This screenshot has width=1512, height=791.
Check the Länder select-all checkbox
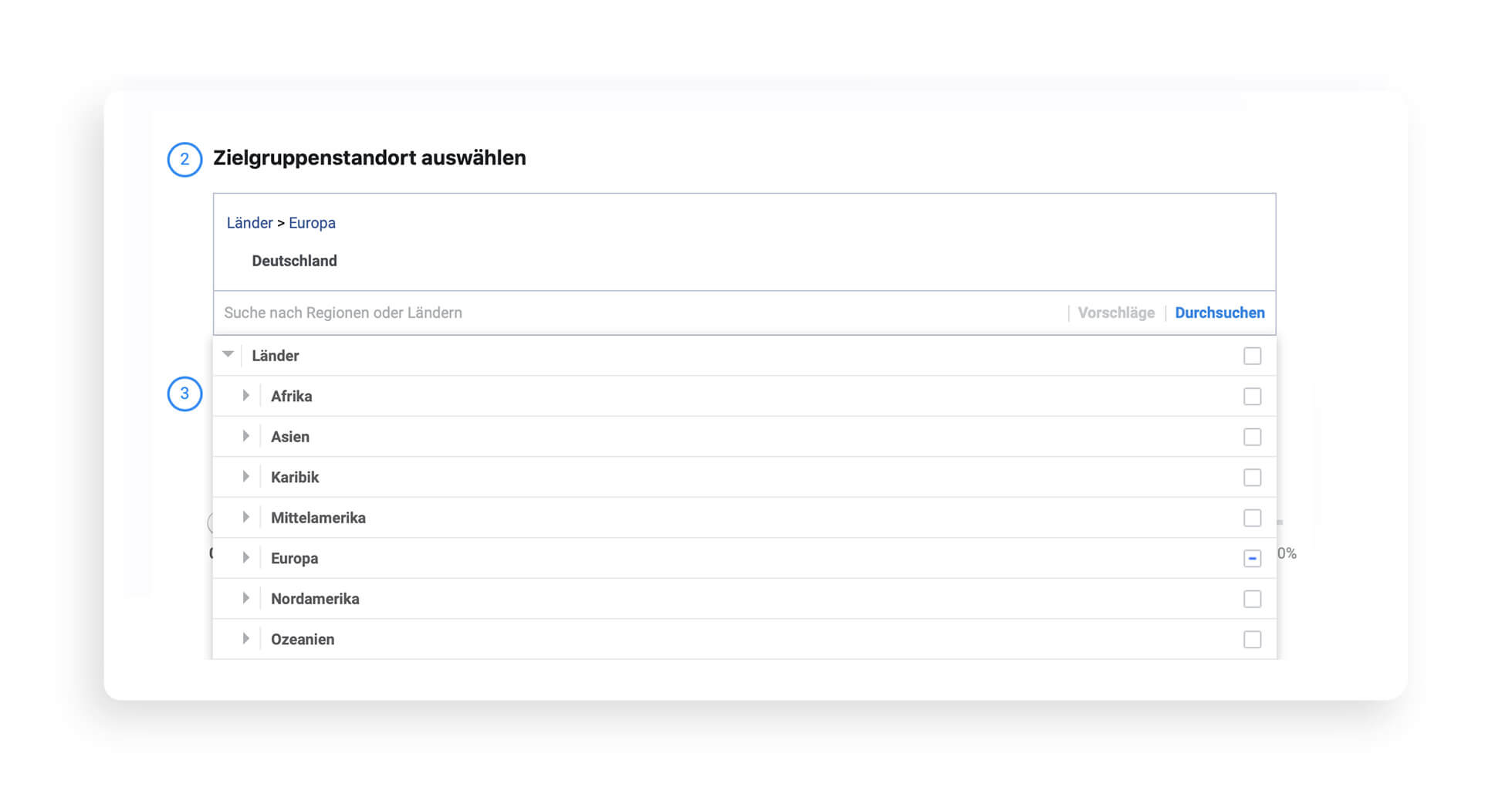coord(1252,356)
